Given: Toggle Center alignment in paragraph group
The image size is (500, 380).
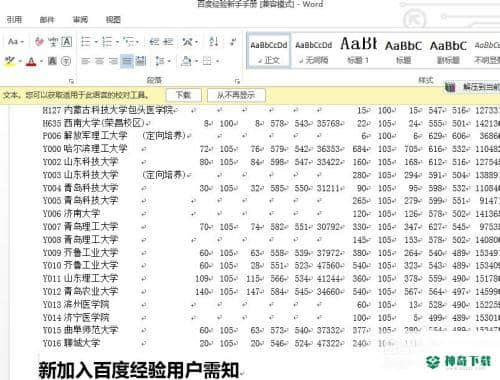Looking at the screenshot, I should (x=99, y=61).
